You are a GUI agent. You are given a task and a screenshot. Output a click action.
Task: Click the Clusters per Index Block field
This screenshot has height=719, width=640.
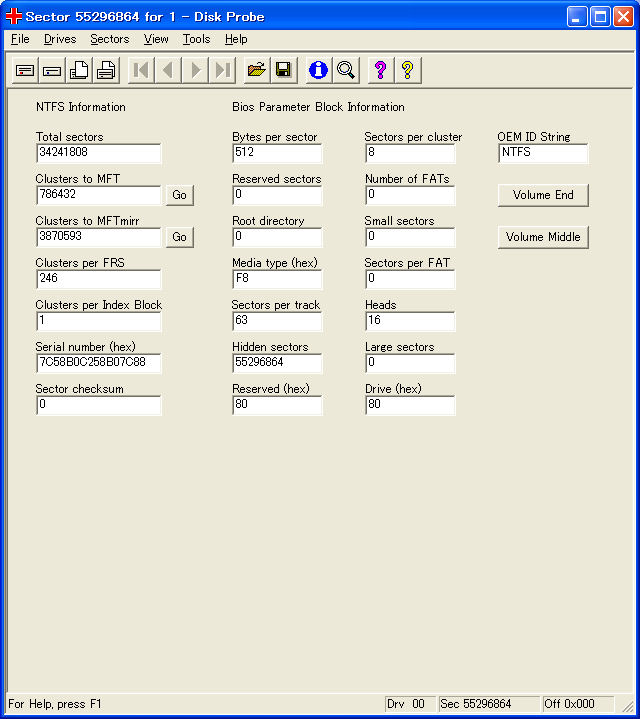[99, 321]
